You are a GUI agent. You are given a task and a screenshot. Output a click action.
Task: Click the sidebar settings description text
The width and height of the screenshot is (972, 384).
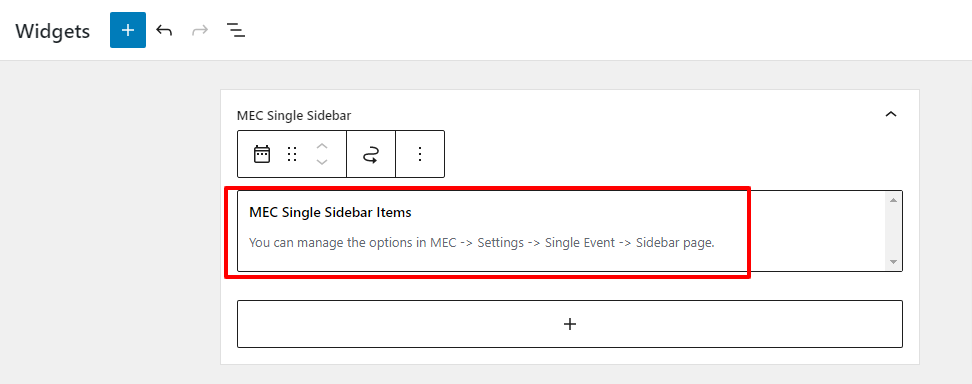click(482, 243)
